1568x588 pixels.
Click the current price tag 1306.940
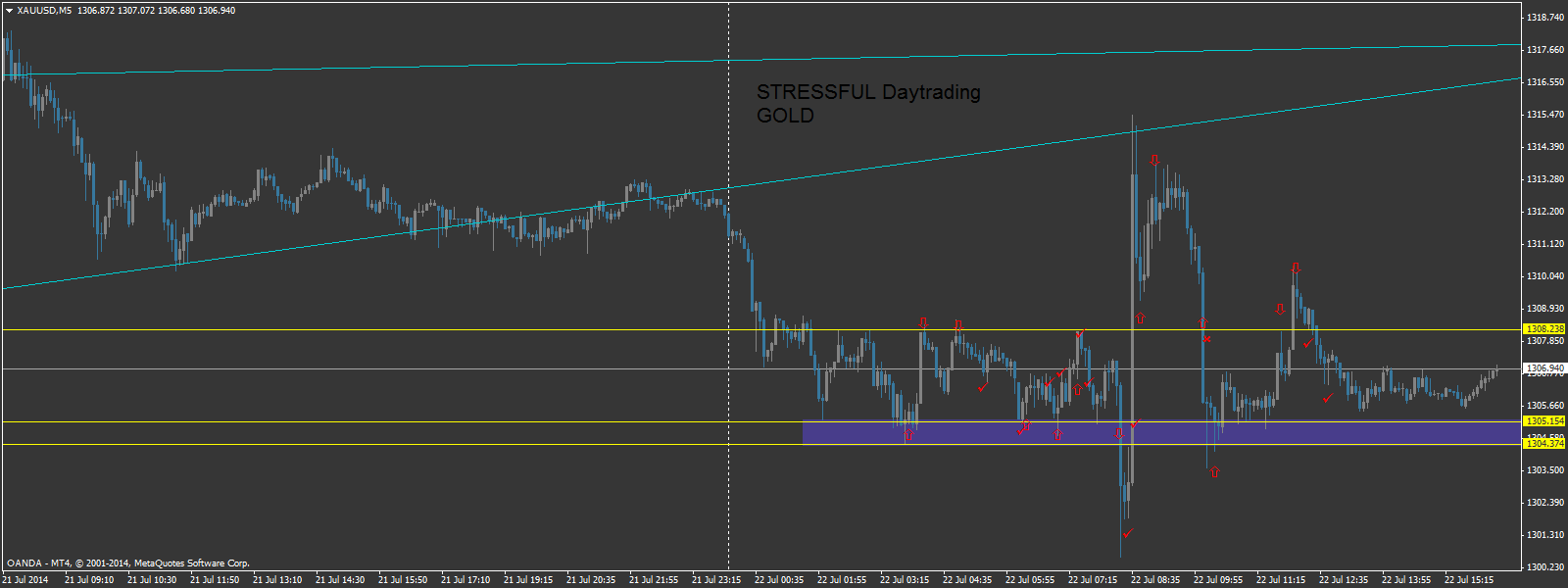point(1544,368)
